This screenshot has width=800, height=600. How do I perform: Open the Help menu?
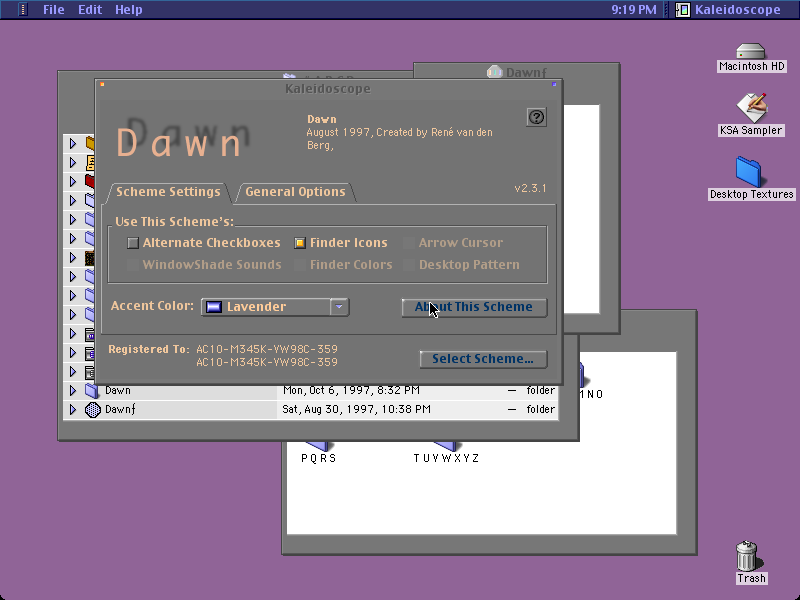coord(129,10)
